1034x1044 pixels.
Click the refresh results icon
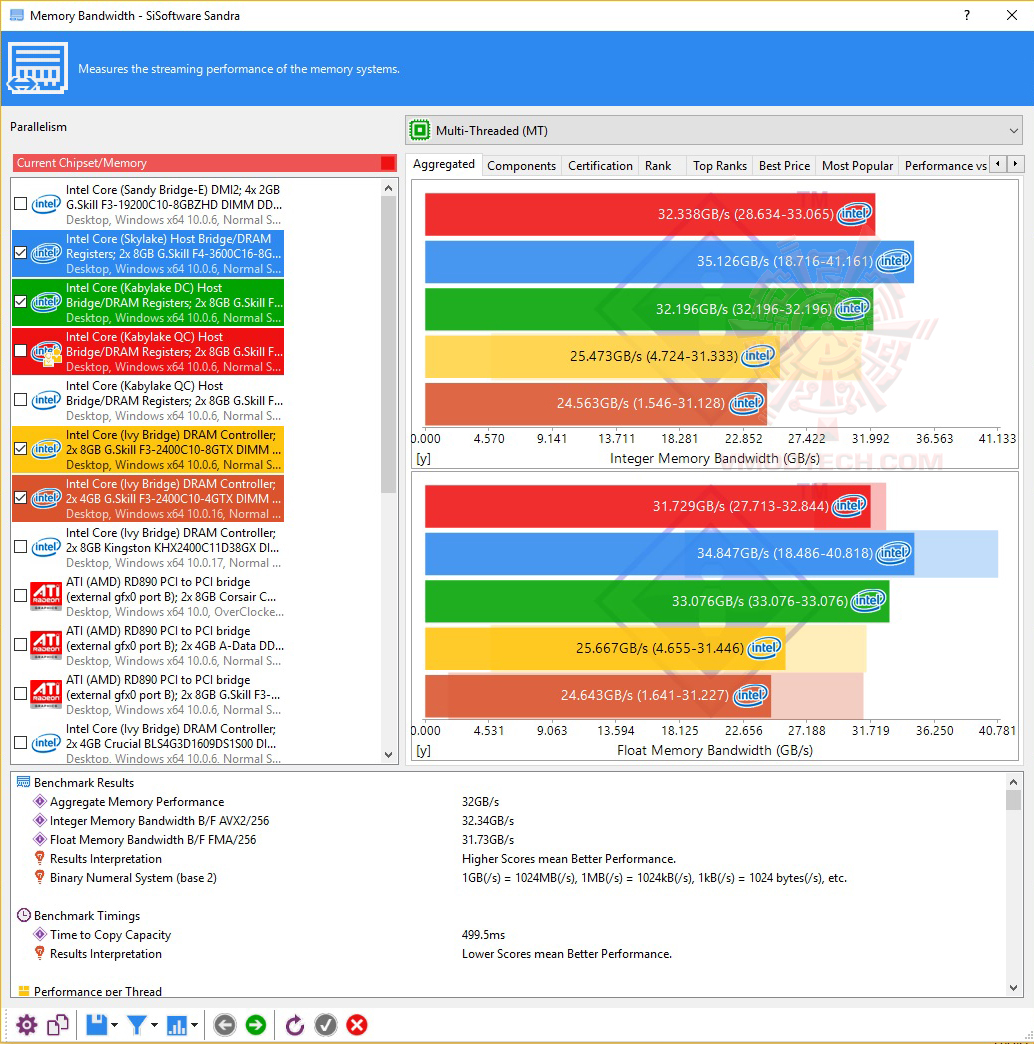[294, 1025]
